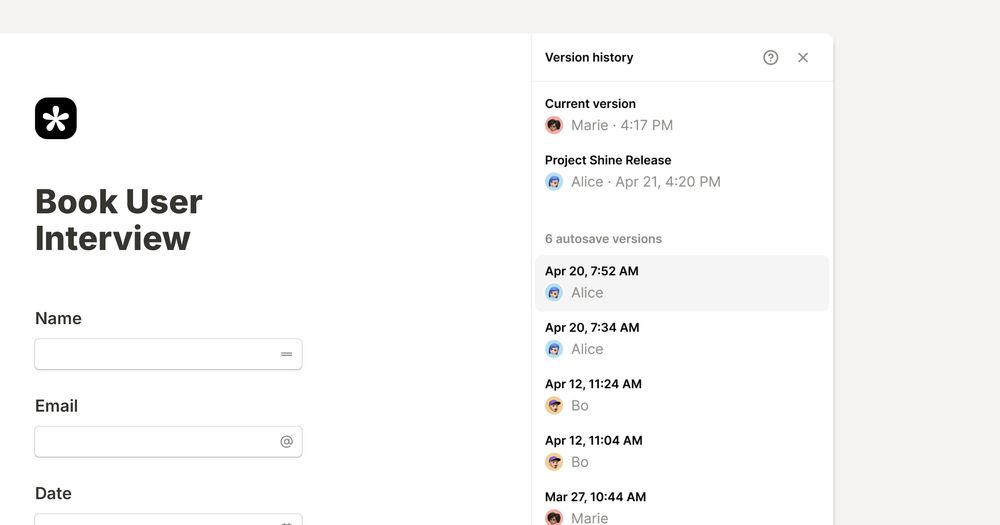Click Alice's avatar in Apr 20, 7:34 AM version
The height and width of the screenshot is (525, 1000).
click(x=554, y=349)
